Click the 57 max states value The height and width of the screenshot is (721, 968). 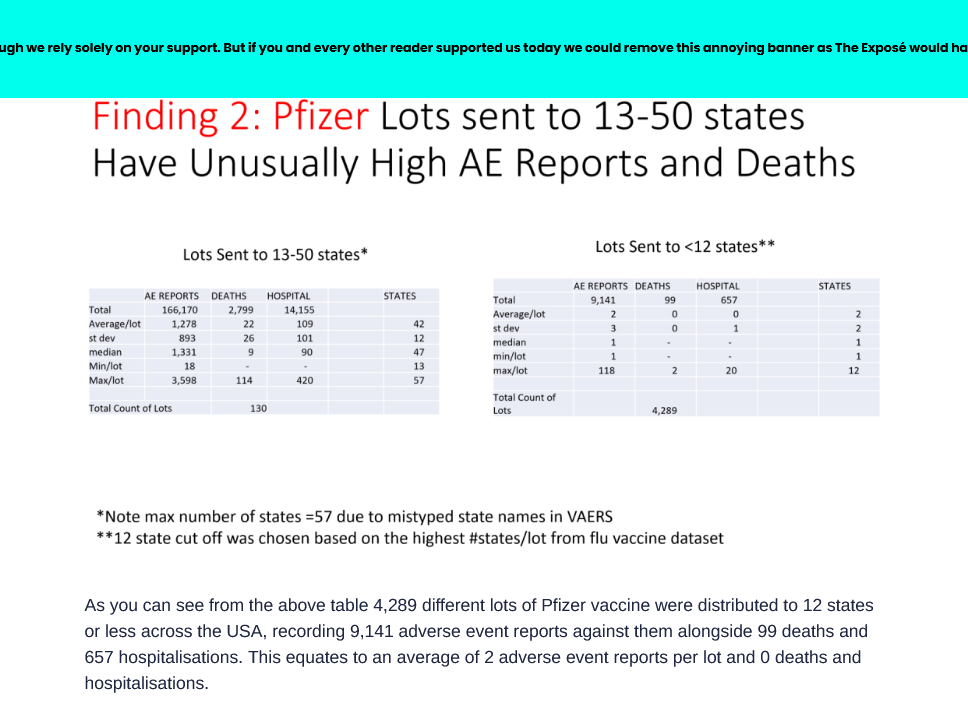419,380
